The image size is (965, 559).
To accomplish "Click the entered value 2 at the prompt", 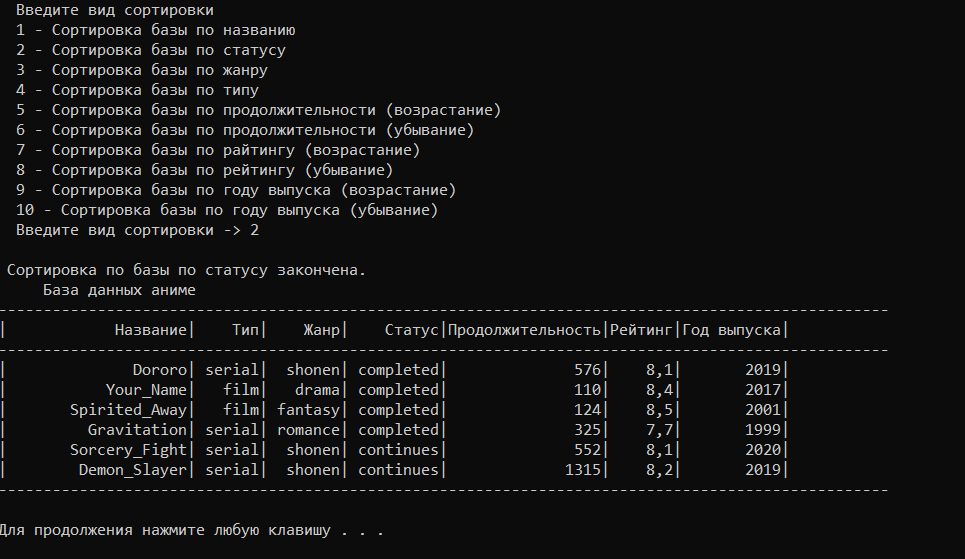I will pyautogui.click(x=254, y=230).
